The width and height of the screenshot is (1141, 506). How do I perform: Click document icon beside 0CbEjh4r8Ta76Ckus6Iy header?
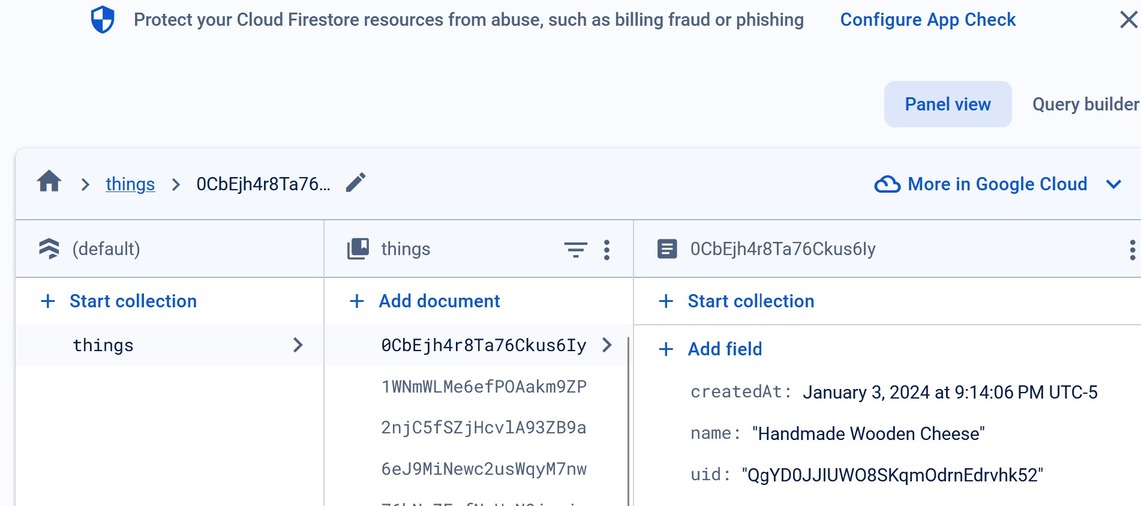(x=667, y=249)
